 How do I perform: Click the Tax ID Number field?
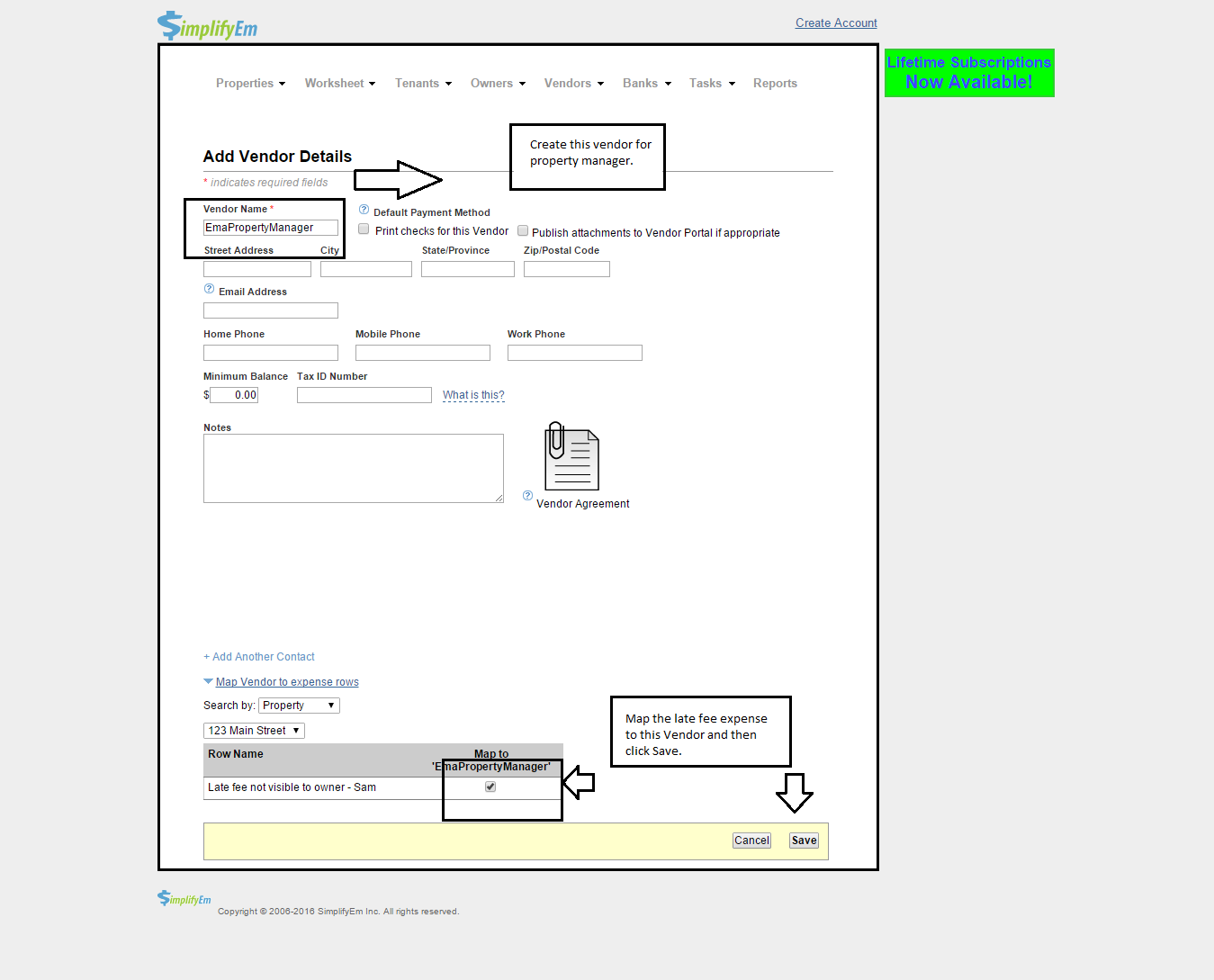coord(364,395)
